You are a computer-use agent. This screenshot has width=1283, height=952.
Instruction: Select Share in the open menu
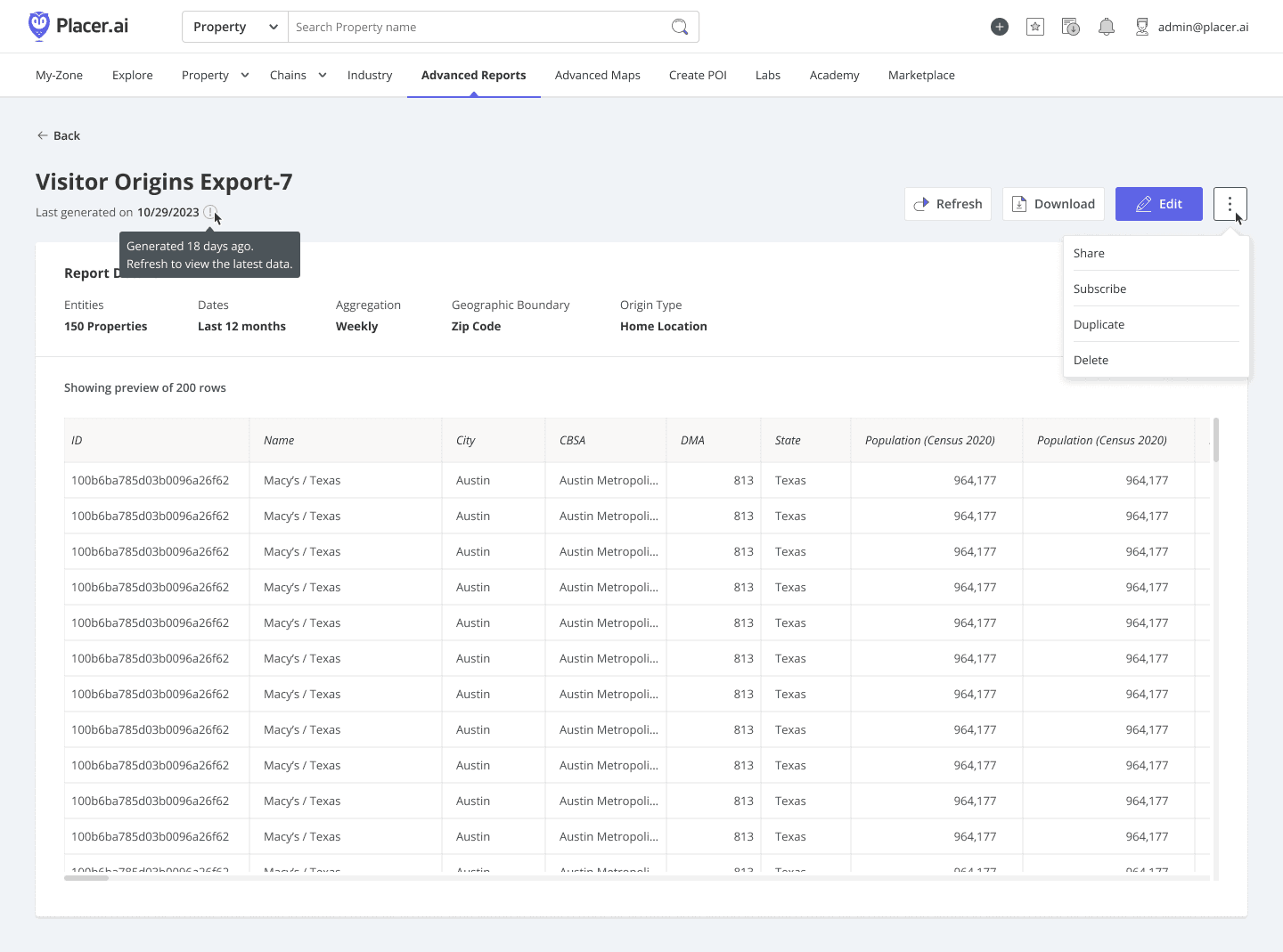(1089, 253)
